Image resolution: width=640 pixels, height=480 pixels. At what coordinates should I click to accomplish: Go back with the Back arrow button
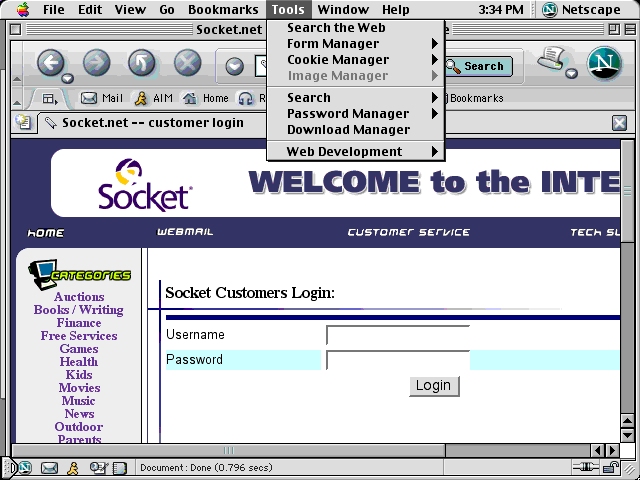click(51, 63)
